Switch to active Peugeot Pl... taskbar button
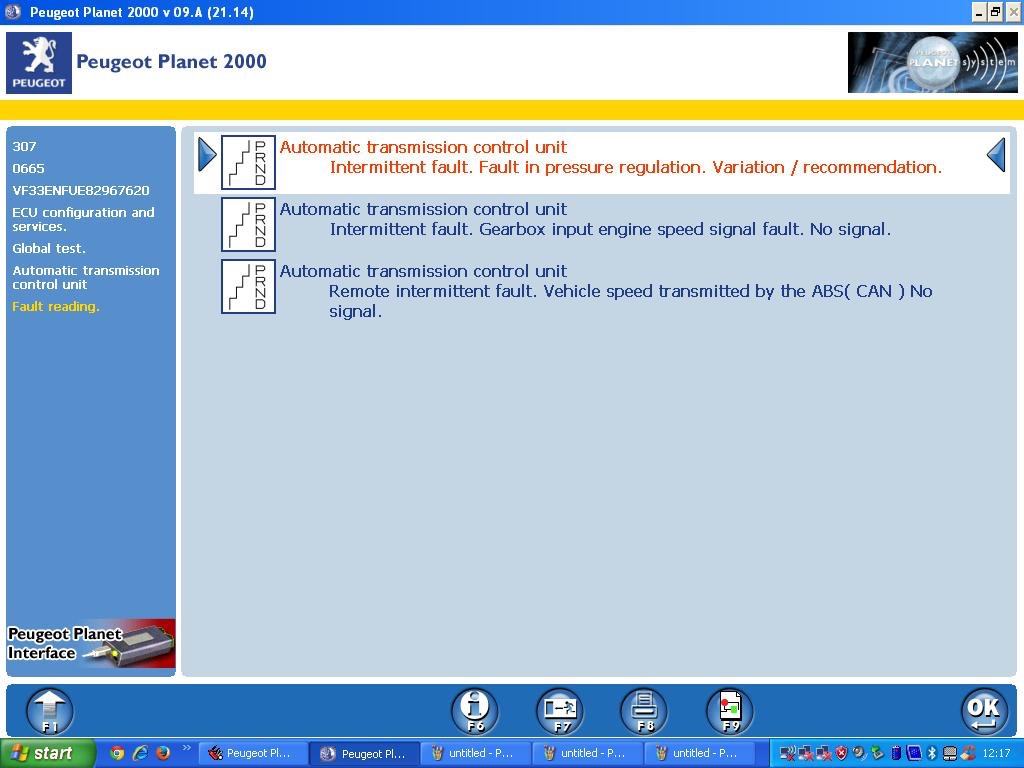This screenshot has width=1024, height=768. [363, 754]
